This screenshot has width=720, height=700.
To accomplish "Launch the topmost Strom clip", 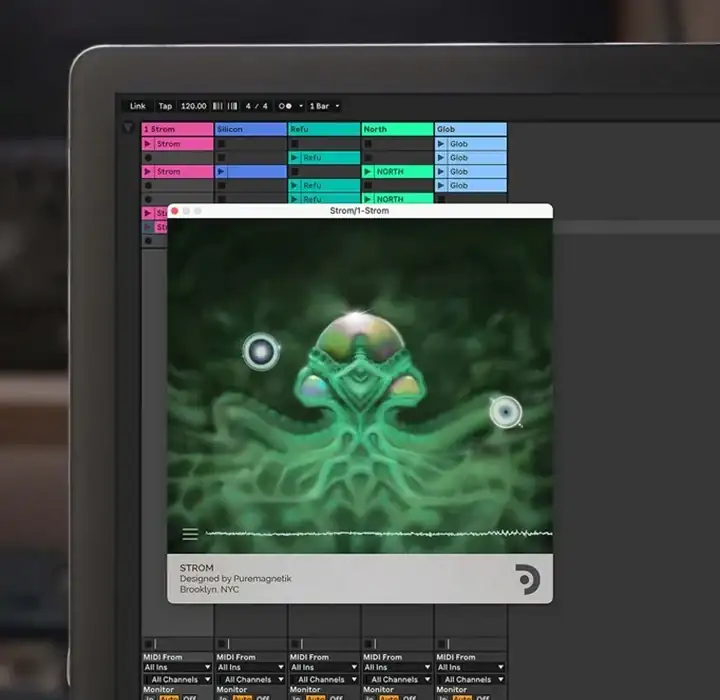I will (148, 144).
